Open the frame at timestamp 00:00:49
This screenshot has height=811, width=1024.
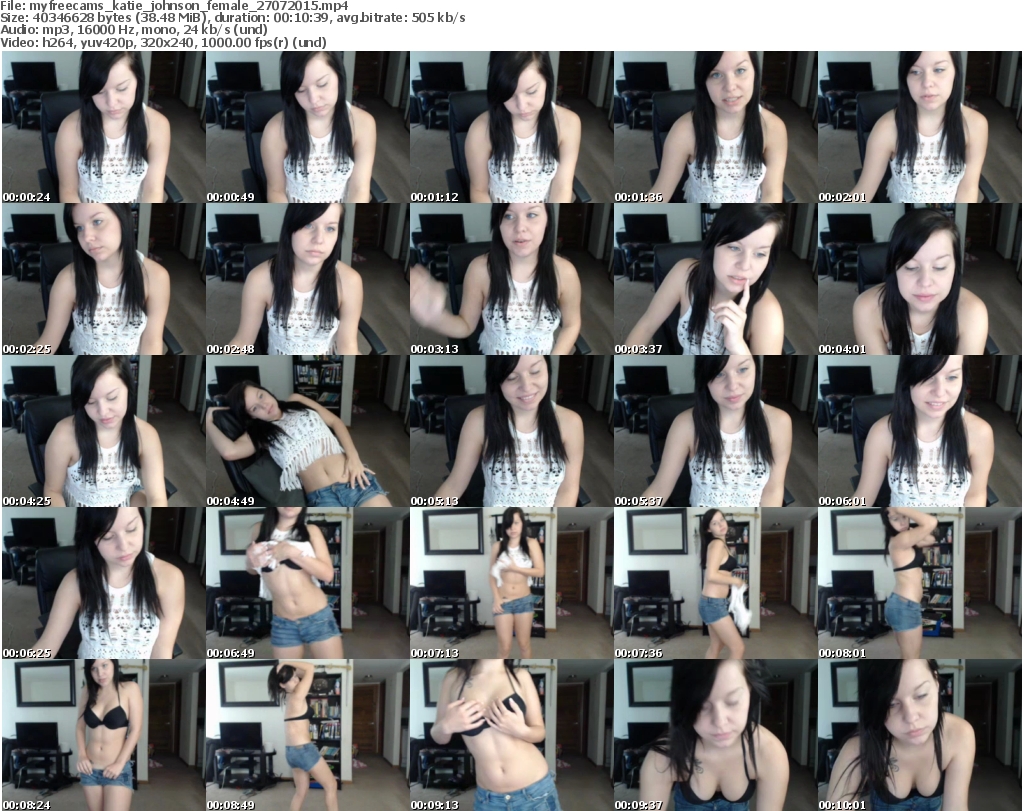(x=307, y=127)
